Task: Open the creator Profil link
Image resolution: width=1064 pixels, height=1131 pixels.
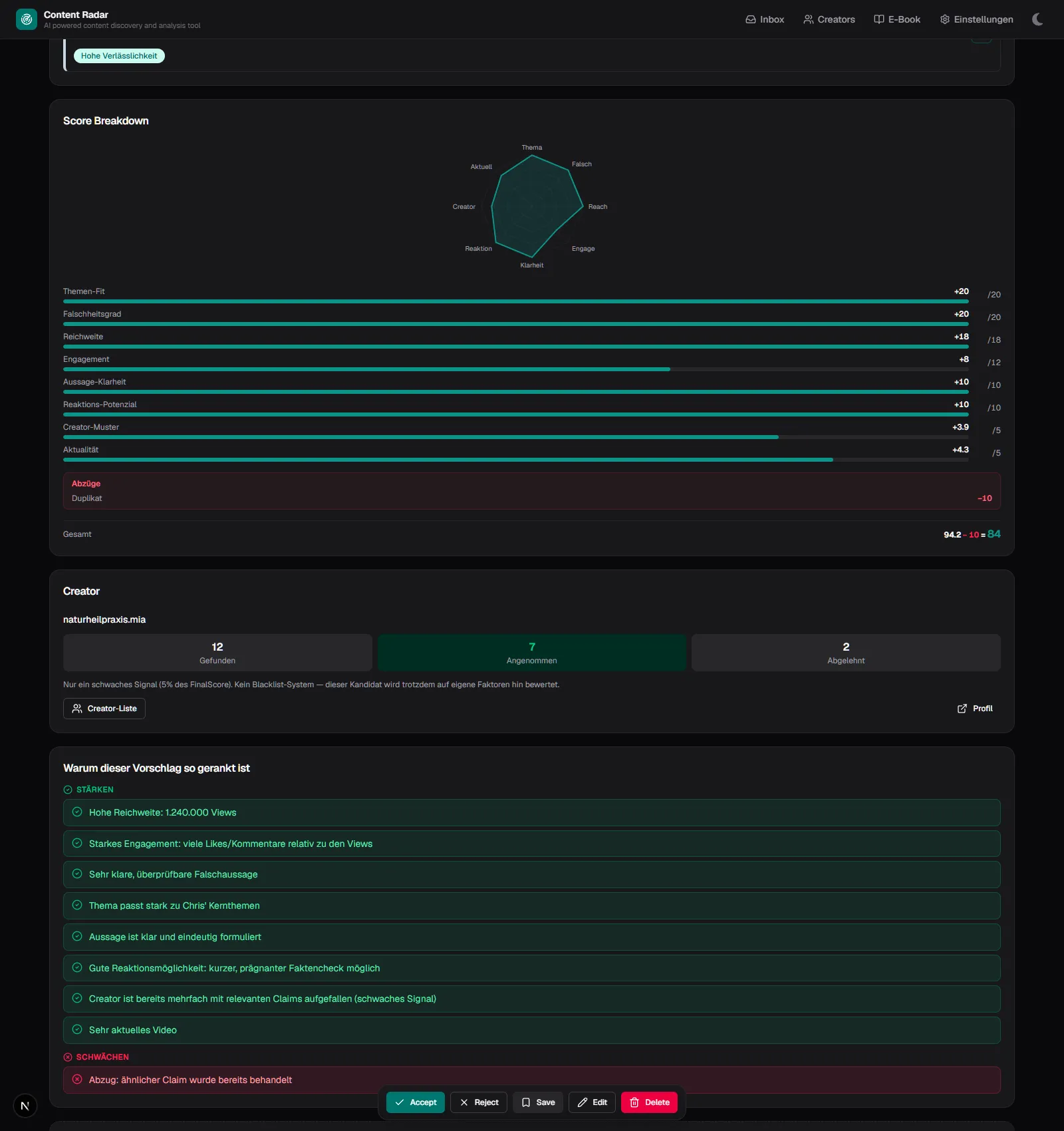Action: click(975, 709)
